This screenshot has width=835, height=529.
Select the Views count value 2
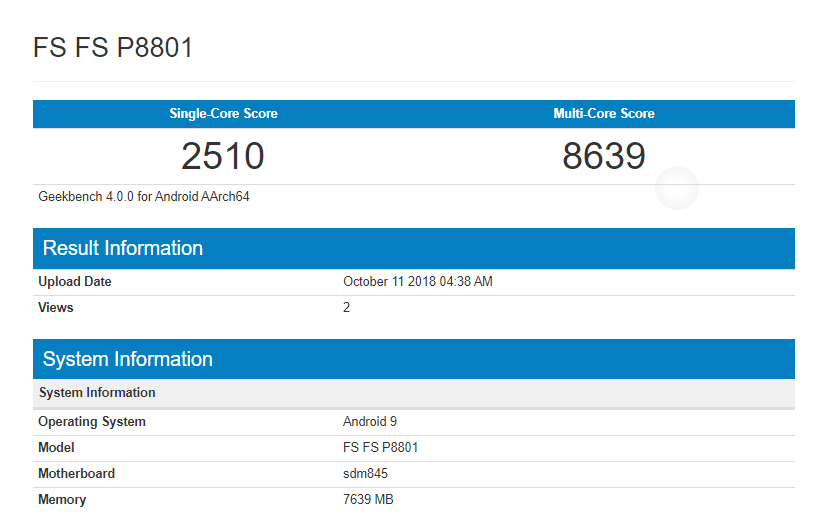[346, 307]
